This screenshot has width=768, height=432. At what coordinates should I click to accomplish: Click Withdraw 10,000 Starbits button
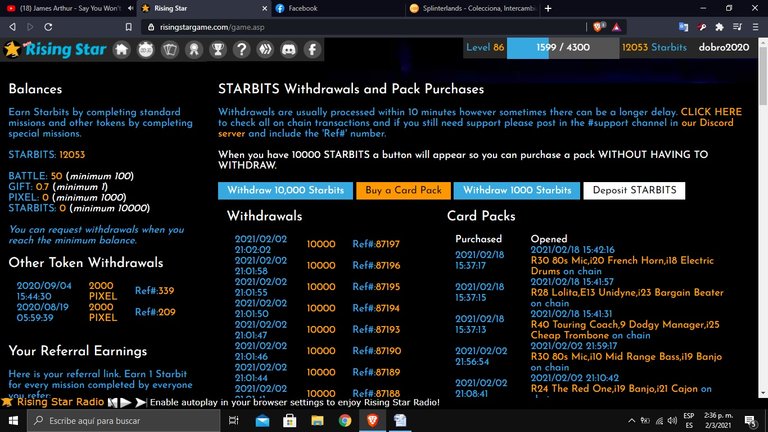tap(285, 191)
